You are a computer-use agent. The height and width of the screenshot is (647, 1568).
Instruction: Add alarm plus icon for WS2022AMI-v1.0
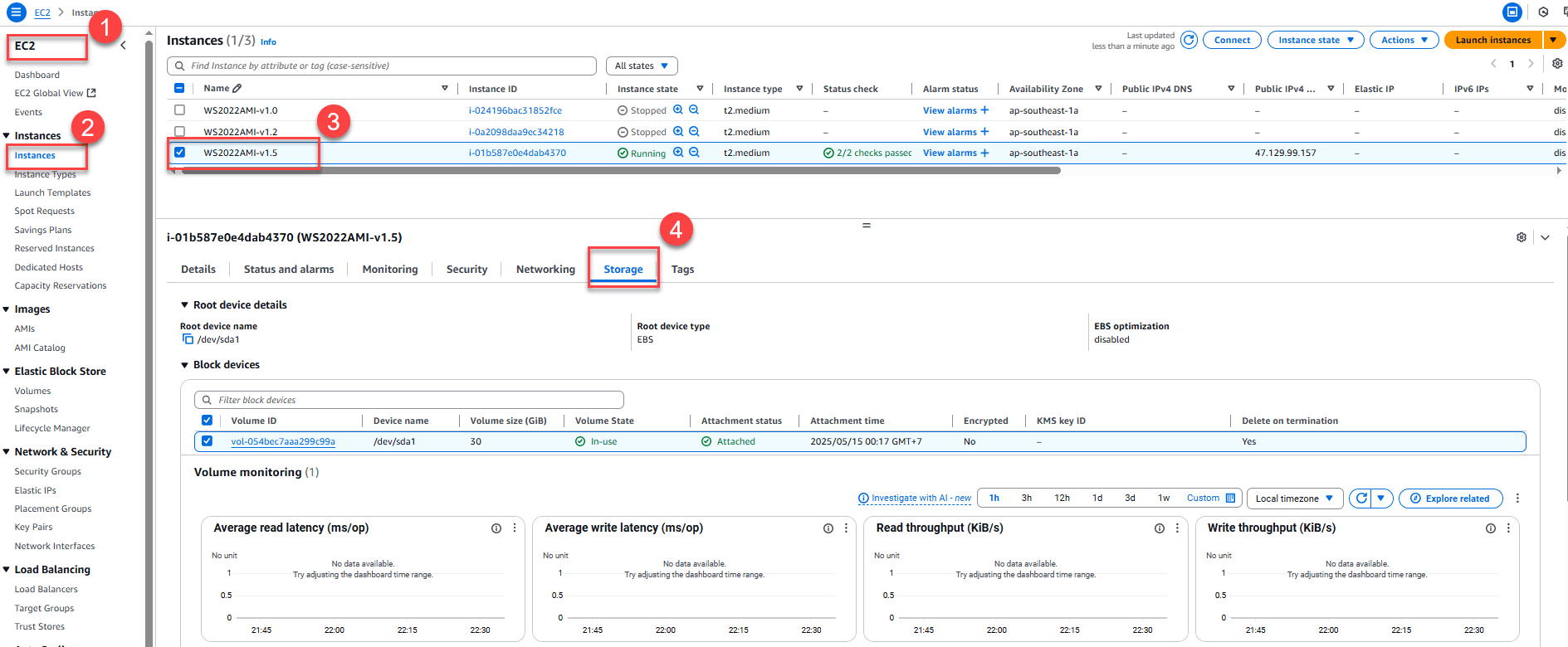pos(984,109)
